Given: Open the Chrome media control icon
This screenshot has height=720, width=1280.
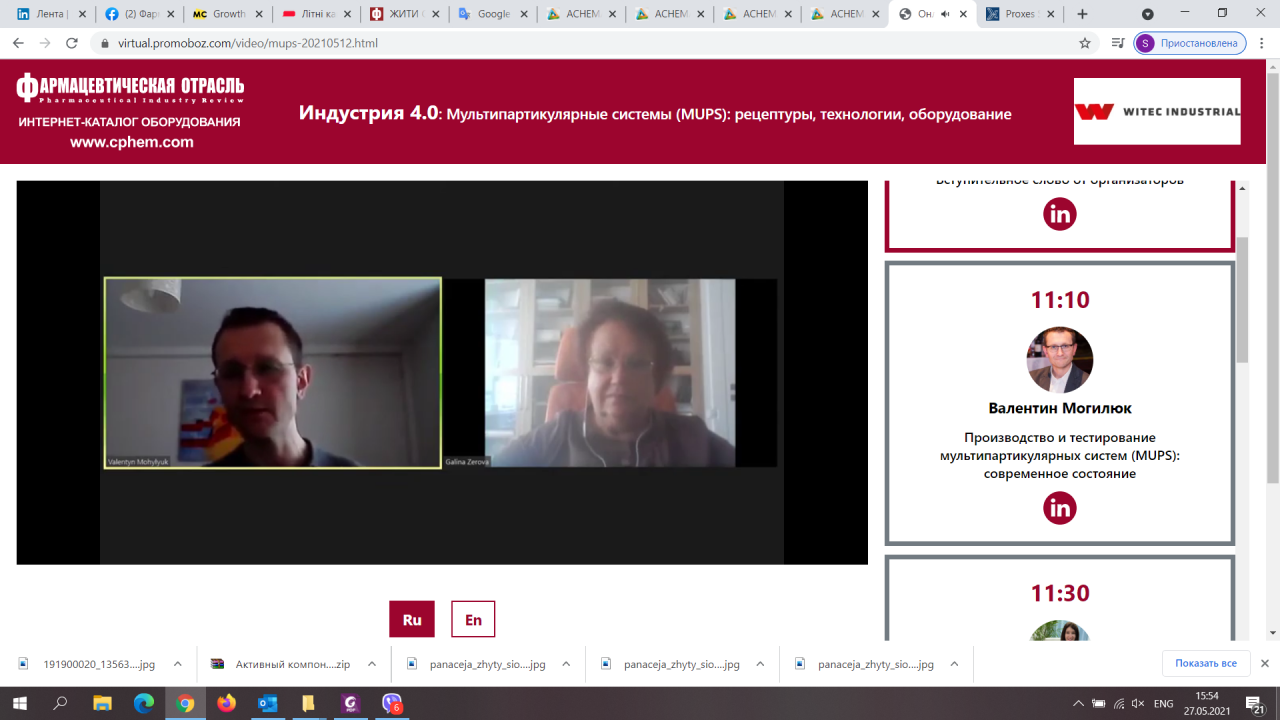Looking at the screenshot, I should click(x=1117, y=43).
